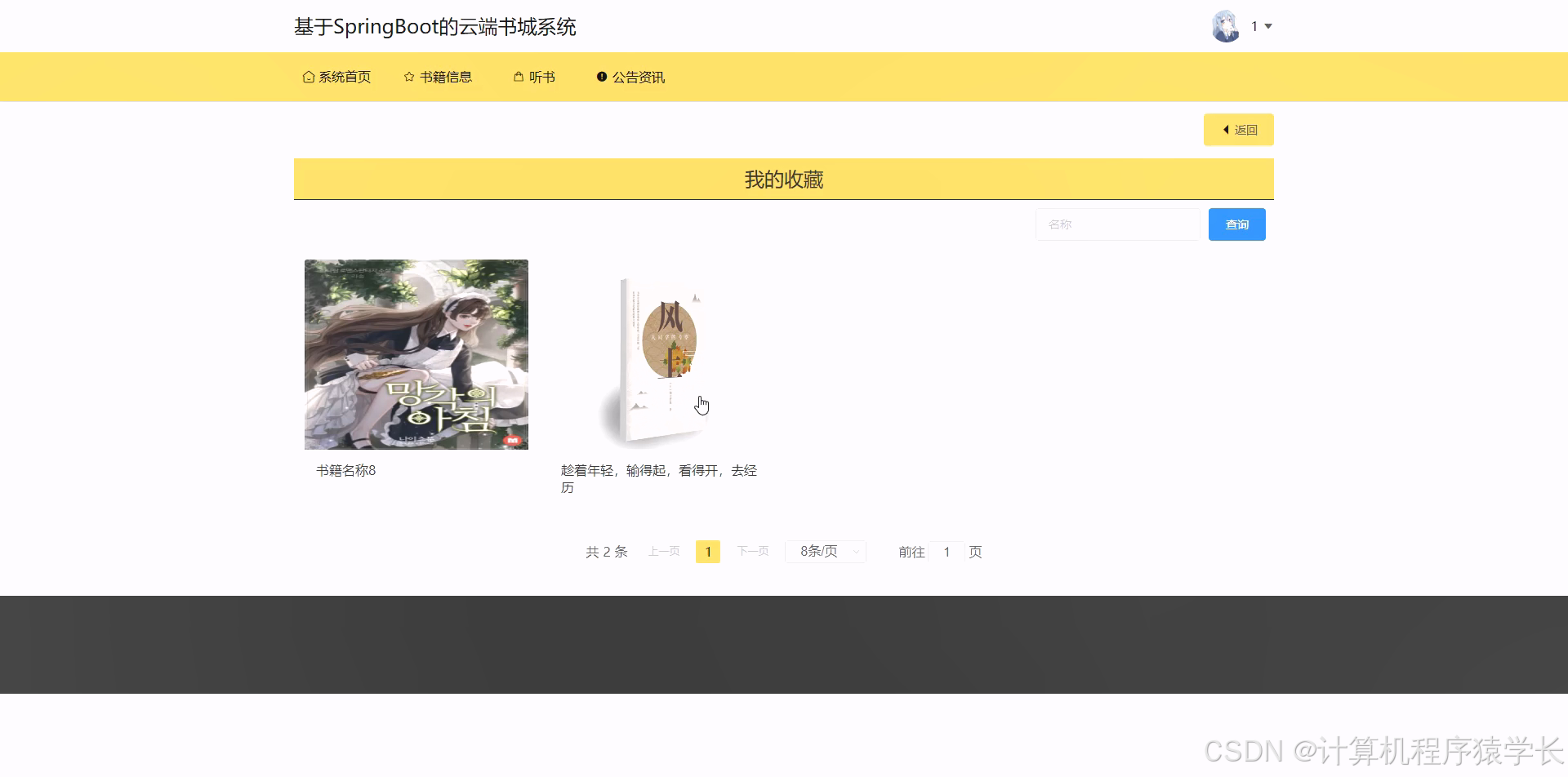
Task: Click the back arrow icon on 返回 button
Action: click(x=1225, y=130)
